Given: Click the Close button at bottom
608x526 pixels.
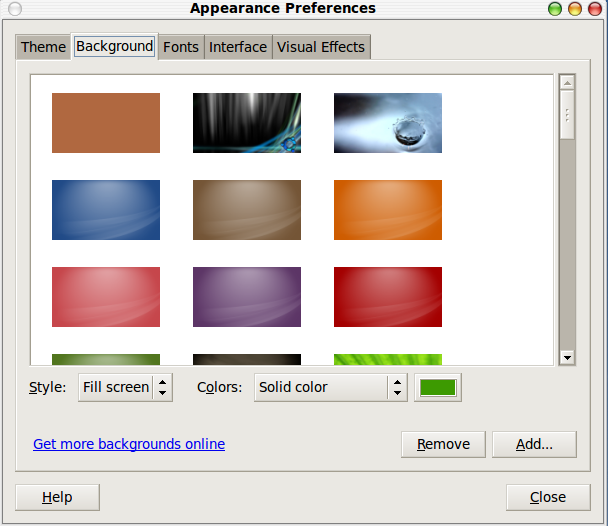Looking at the screenshot, I should pos(548,497).
